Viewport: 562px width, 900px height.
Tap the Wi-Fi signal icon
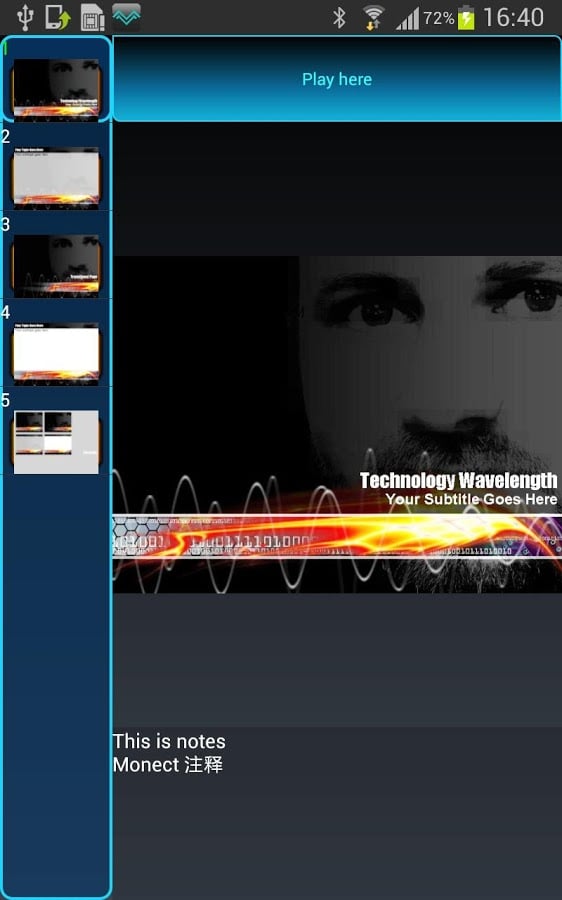[x=374, y=18]
